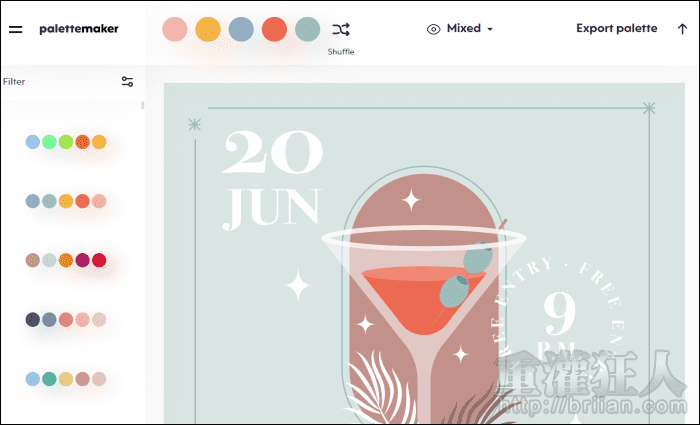The image size is (700, 425).
Task: Choose the bright blue-green-orange palette in sidebar
Action: [x=66, y=142]
